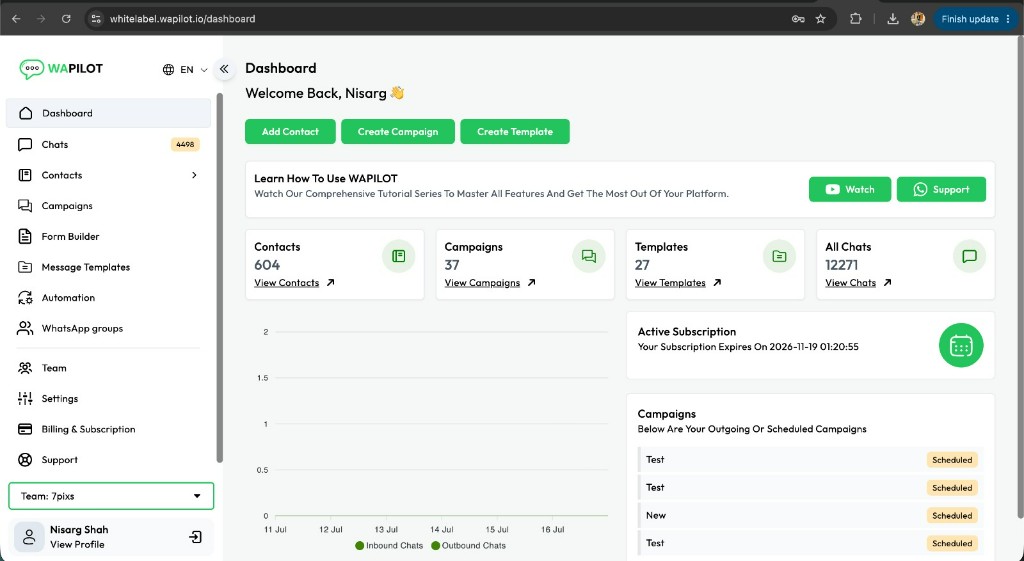Open Message Templates in the sidebar

tap(108, 267)
